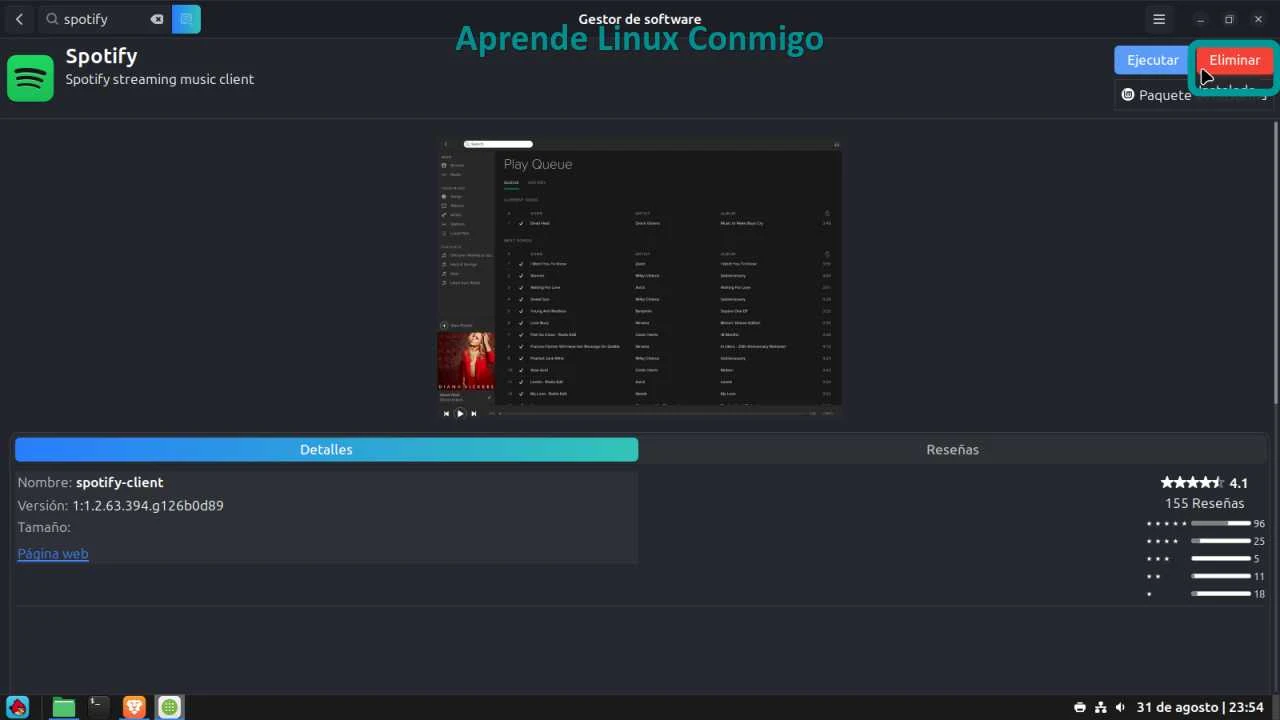
Task: Click the vertical scrollbar of the page
Action: point(1274,262)
